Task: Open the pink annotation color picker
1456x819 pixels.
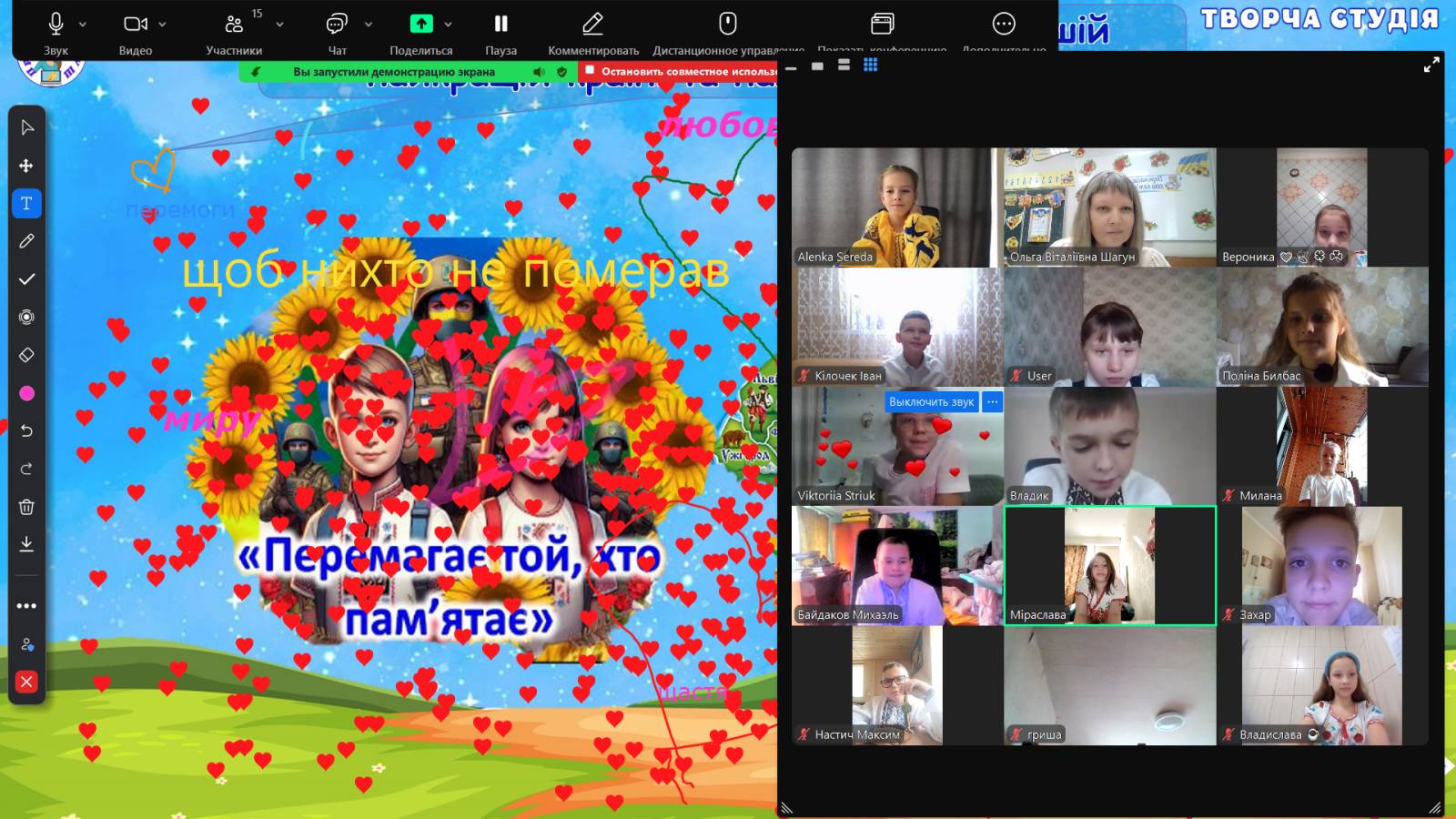Action: coord(26,393)
